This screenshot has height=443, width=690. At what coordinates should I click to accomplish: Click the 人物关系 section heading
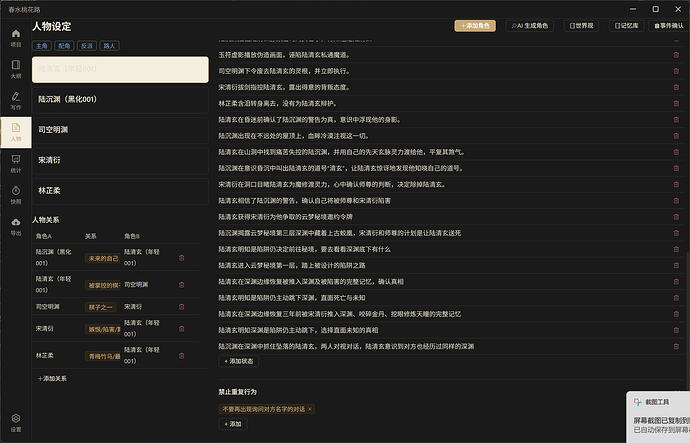click(46, 220)
